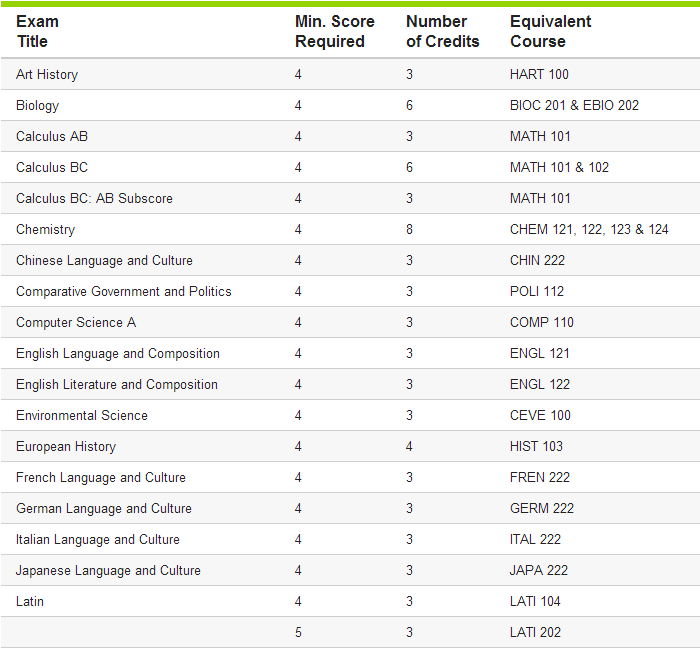Click the 'GERM 222' course cell
Screen dimensions: 700x648
[x=542, y=508]
